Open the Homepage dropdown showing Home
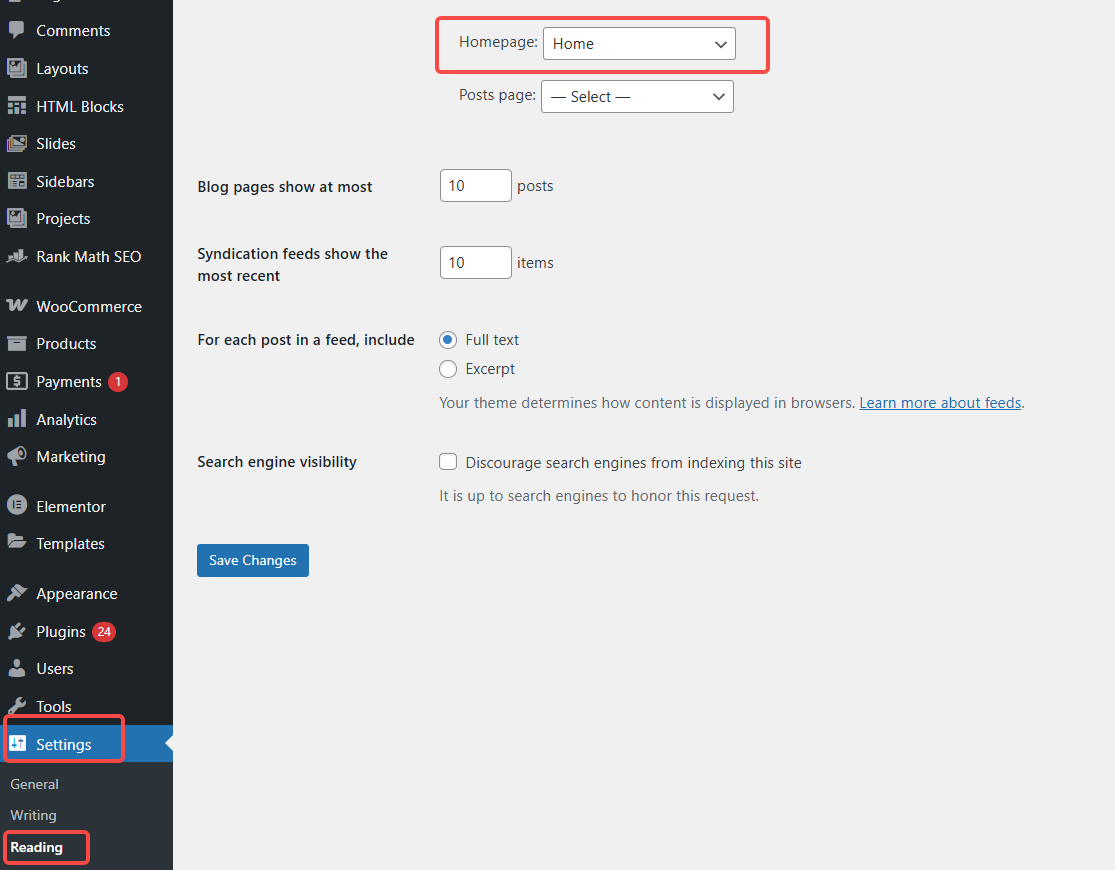Image resolution: width=1115 pixels, height=870 pixels. point(639,44)
